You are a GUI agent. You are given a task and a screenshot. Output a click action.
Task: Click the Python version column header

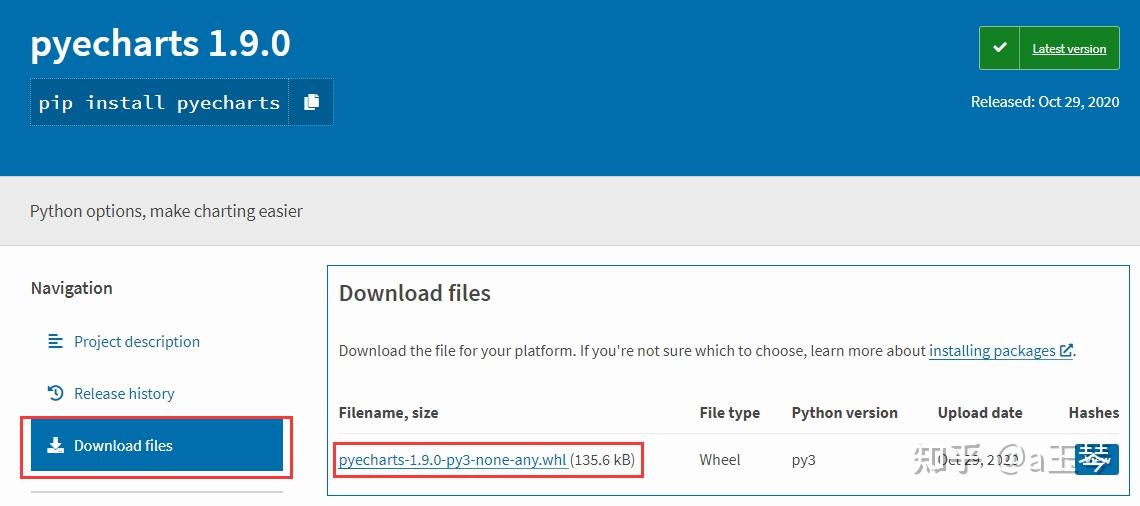point(844,413)
